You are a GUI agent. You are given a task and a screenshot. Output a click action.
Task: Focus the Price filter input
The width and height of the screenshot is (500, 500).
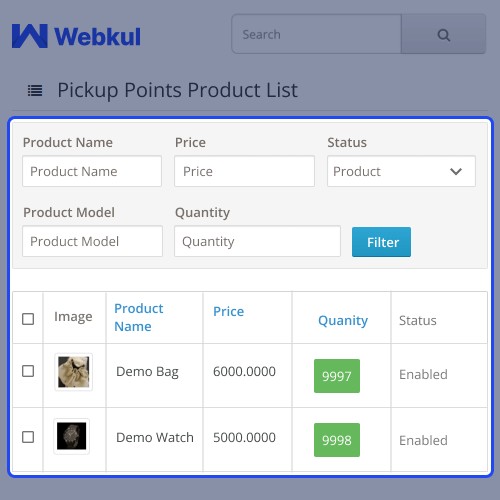(x=244, y=171)
